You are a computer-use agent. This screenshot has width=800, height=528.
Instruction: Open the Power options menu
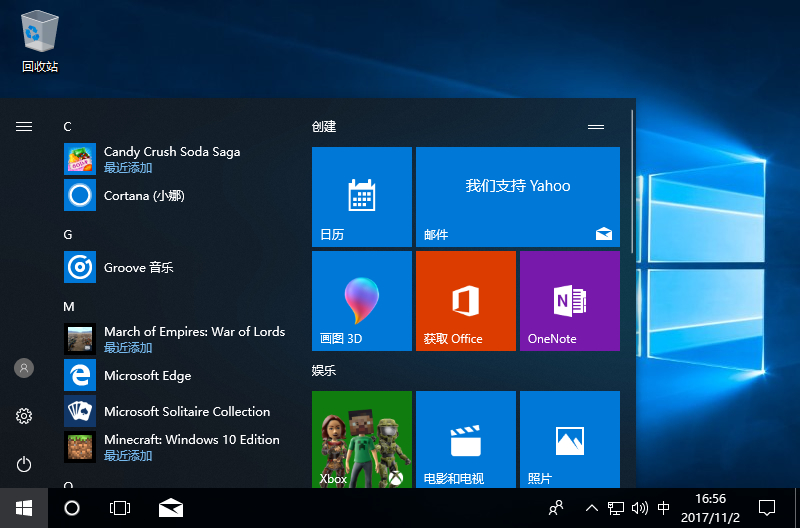pos(24,464)
